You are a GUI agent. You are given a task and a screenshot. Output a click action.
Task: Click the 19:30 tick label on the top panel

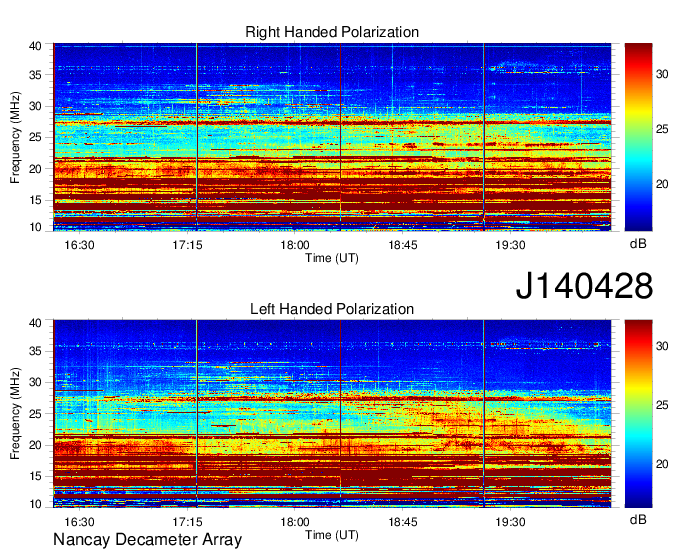pos(511,245)
